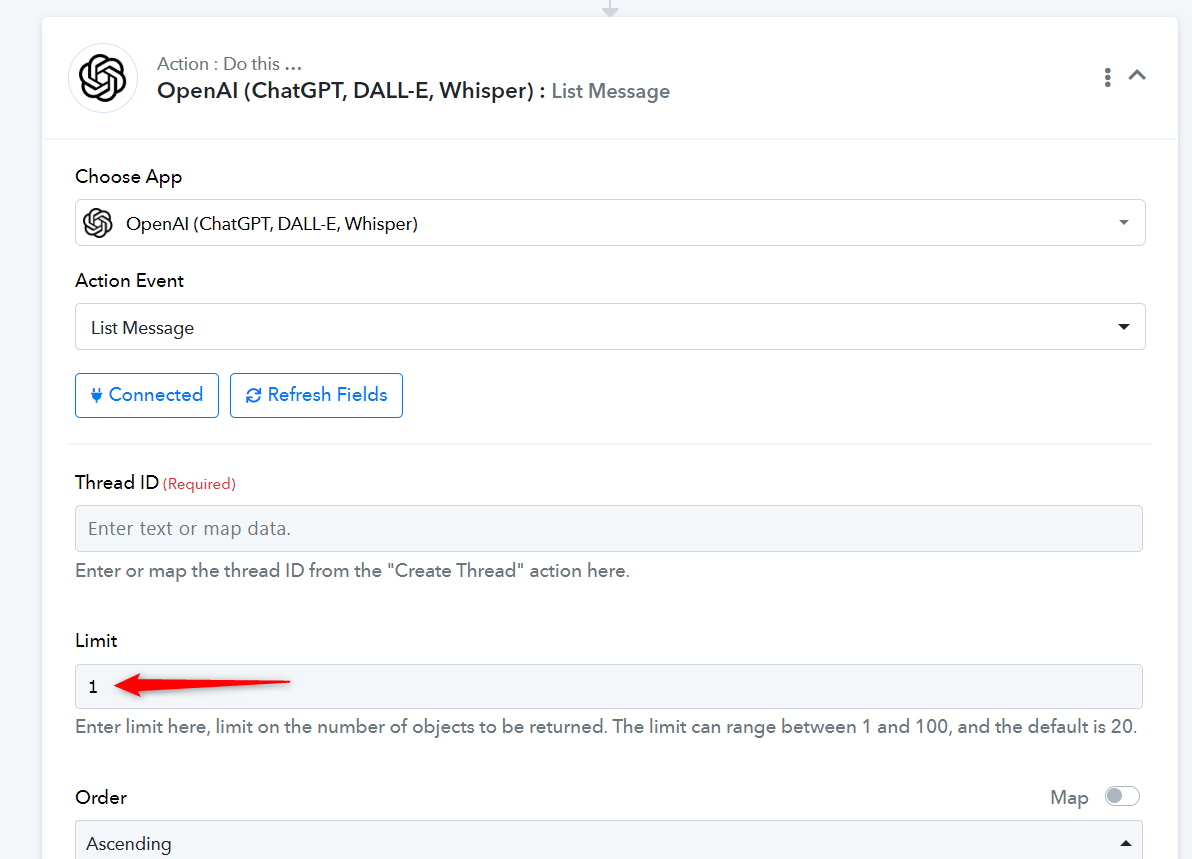
Task: Click the Thread ID help text about Create Thread
Action: (x=352, y=571)
